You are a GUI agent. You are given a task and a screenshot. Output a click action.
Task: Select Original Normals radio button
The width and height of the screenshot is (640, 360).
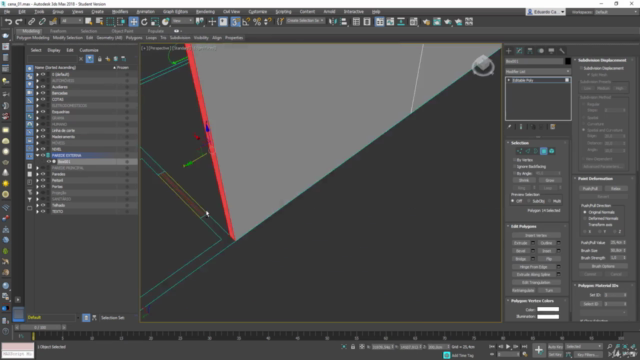pyautogui.click(x=585, y=212)
